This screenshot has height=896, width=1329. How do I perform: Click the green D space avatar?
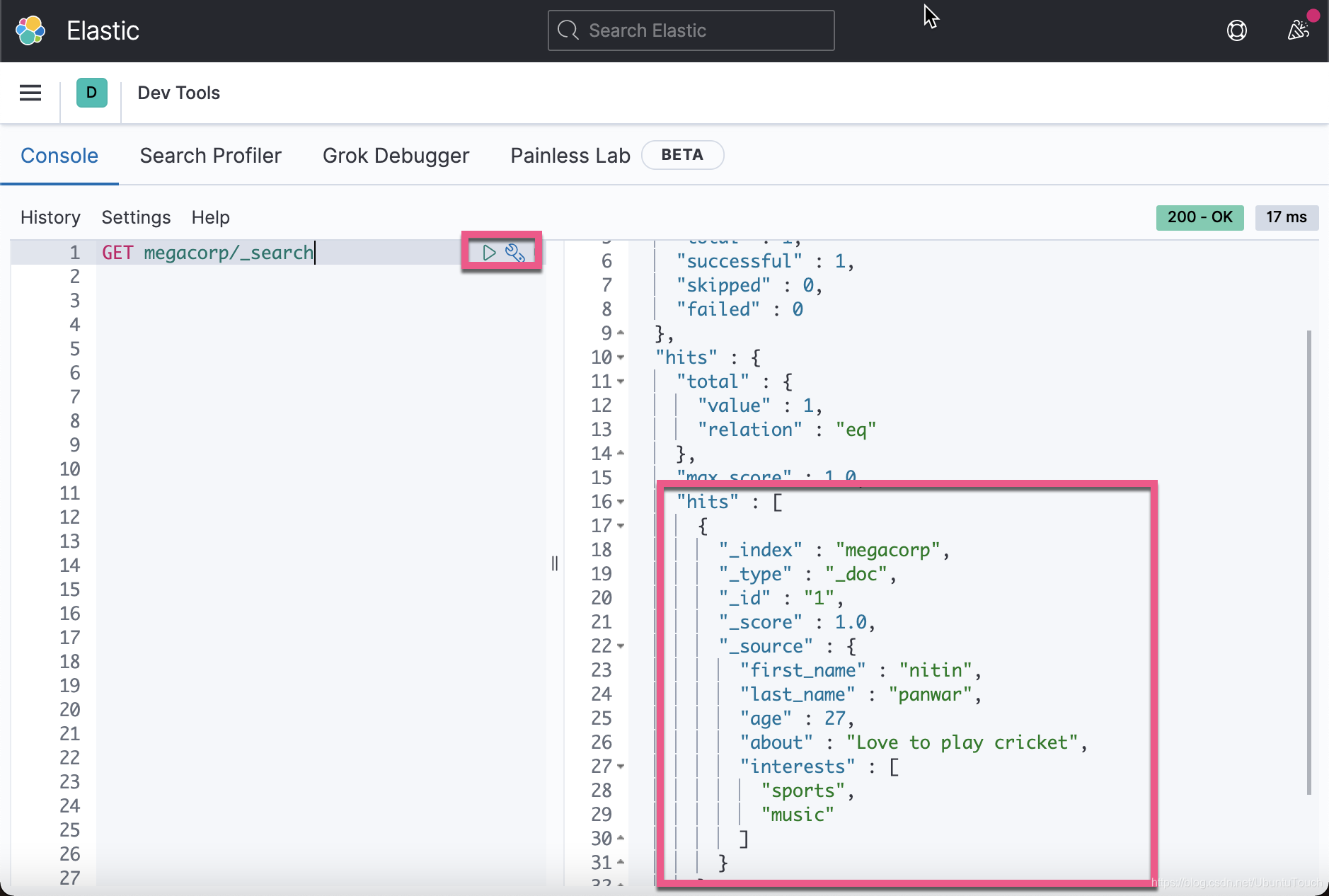coord(92,93)
